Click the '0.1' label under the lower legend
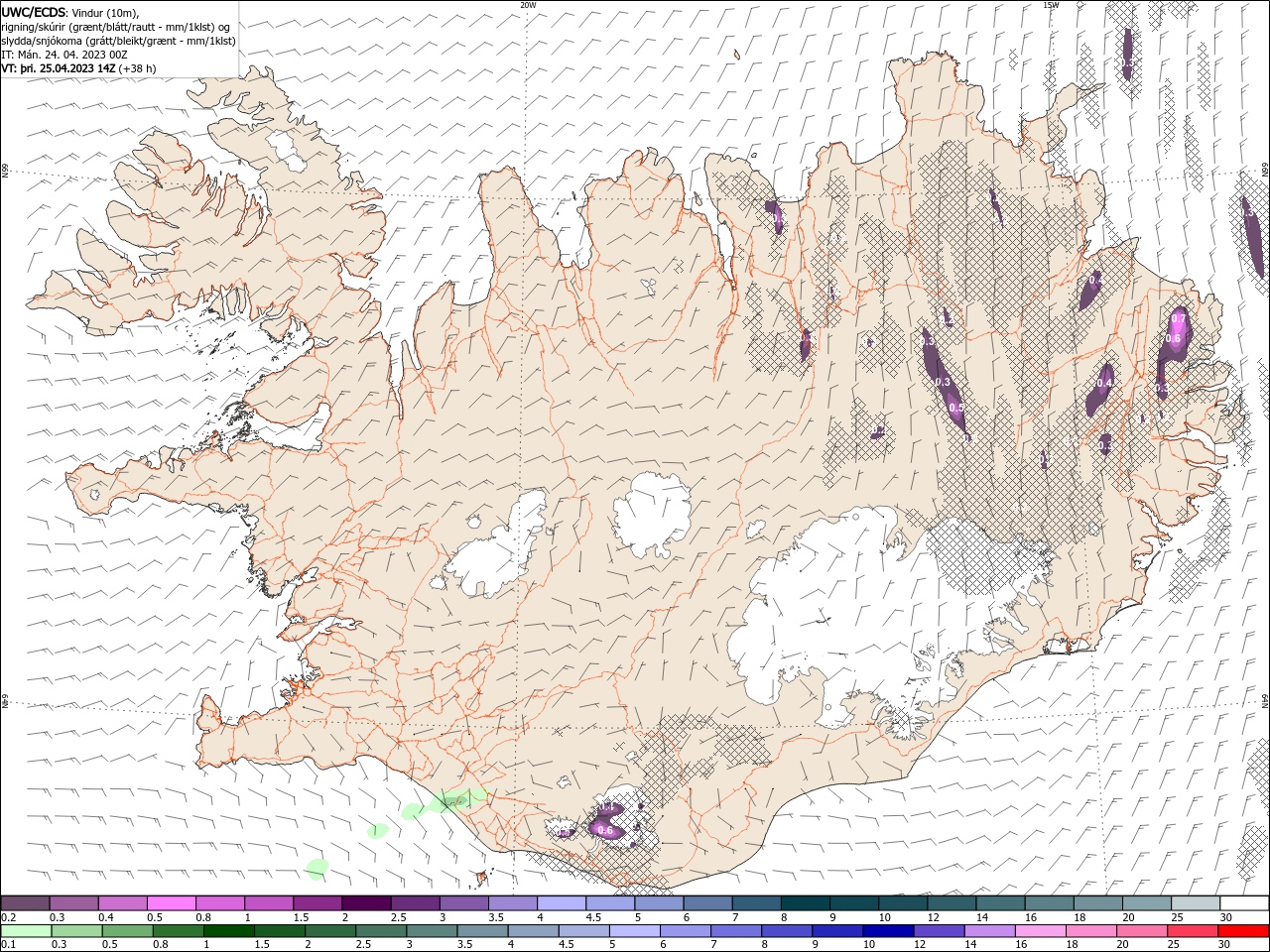 coord(7,945)
